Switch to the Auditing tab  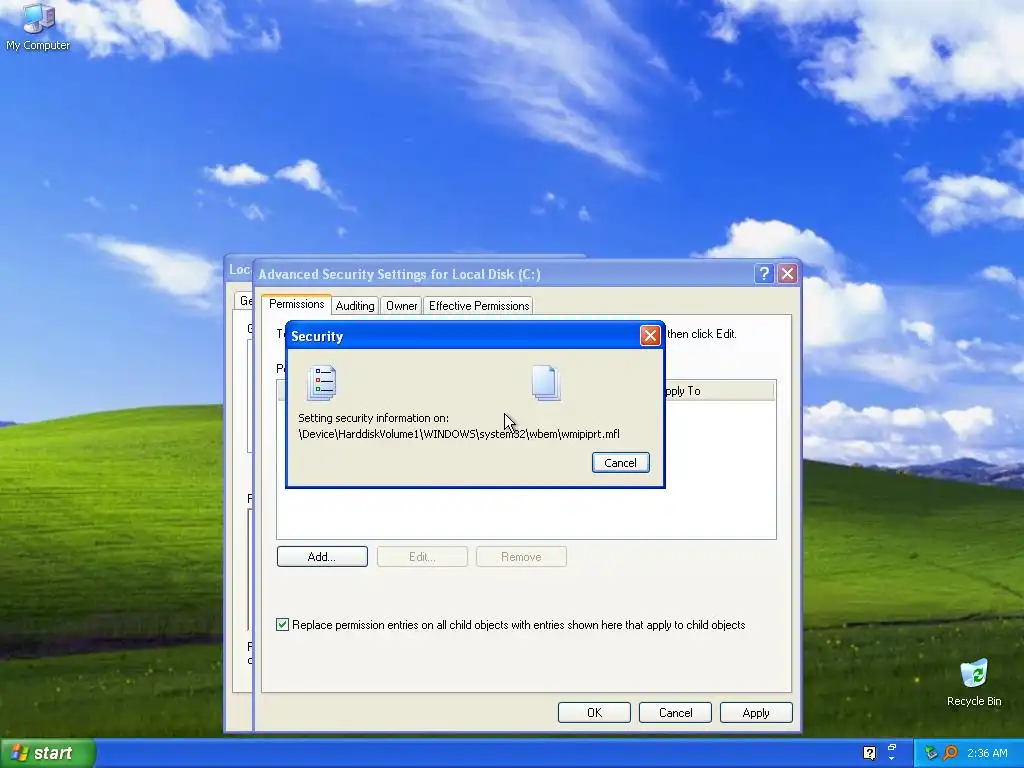click(355, 306)
